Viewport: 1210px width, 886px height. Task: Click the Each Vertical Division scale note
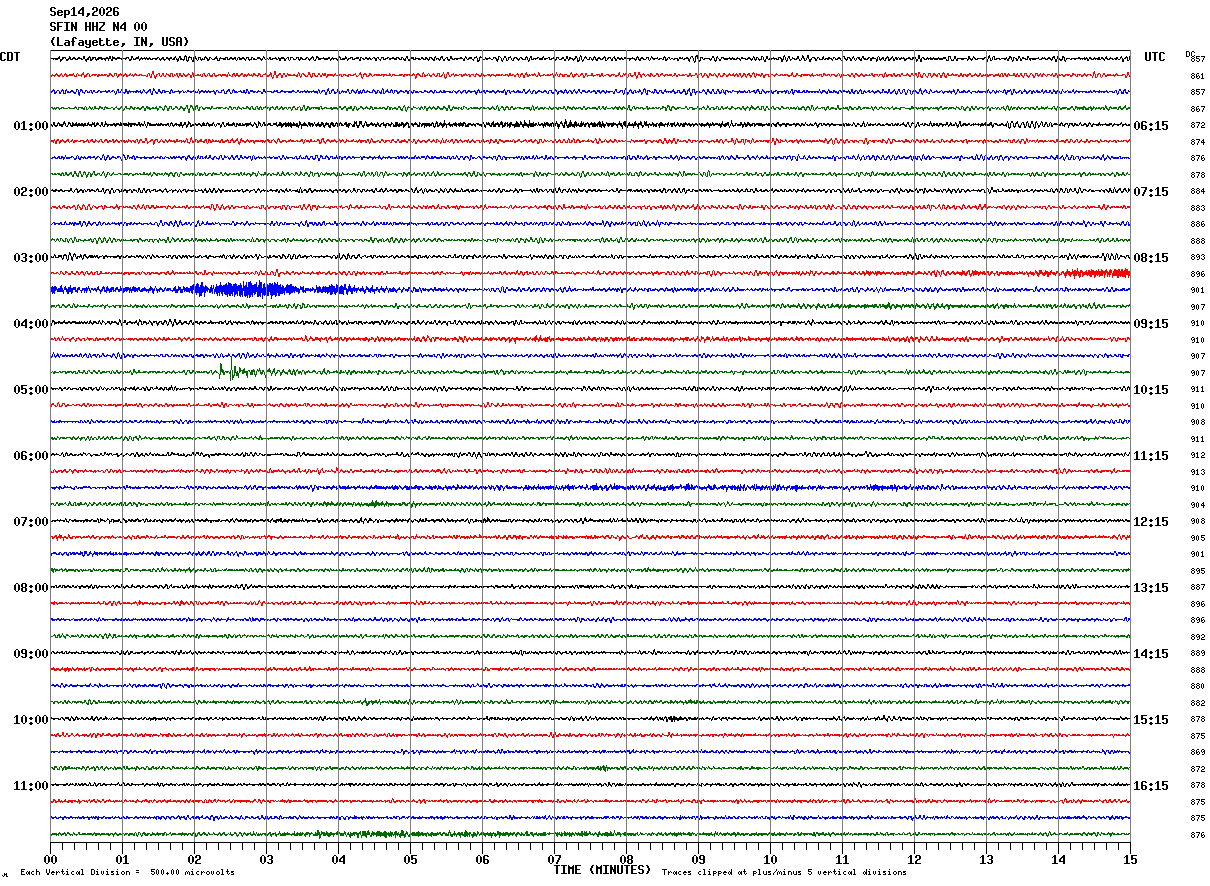tap(127, 873)
